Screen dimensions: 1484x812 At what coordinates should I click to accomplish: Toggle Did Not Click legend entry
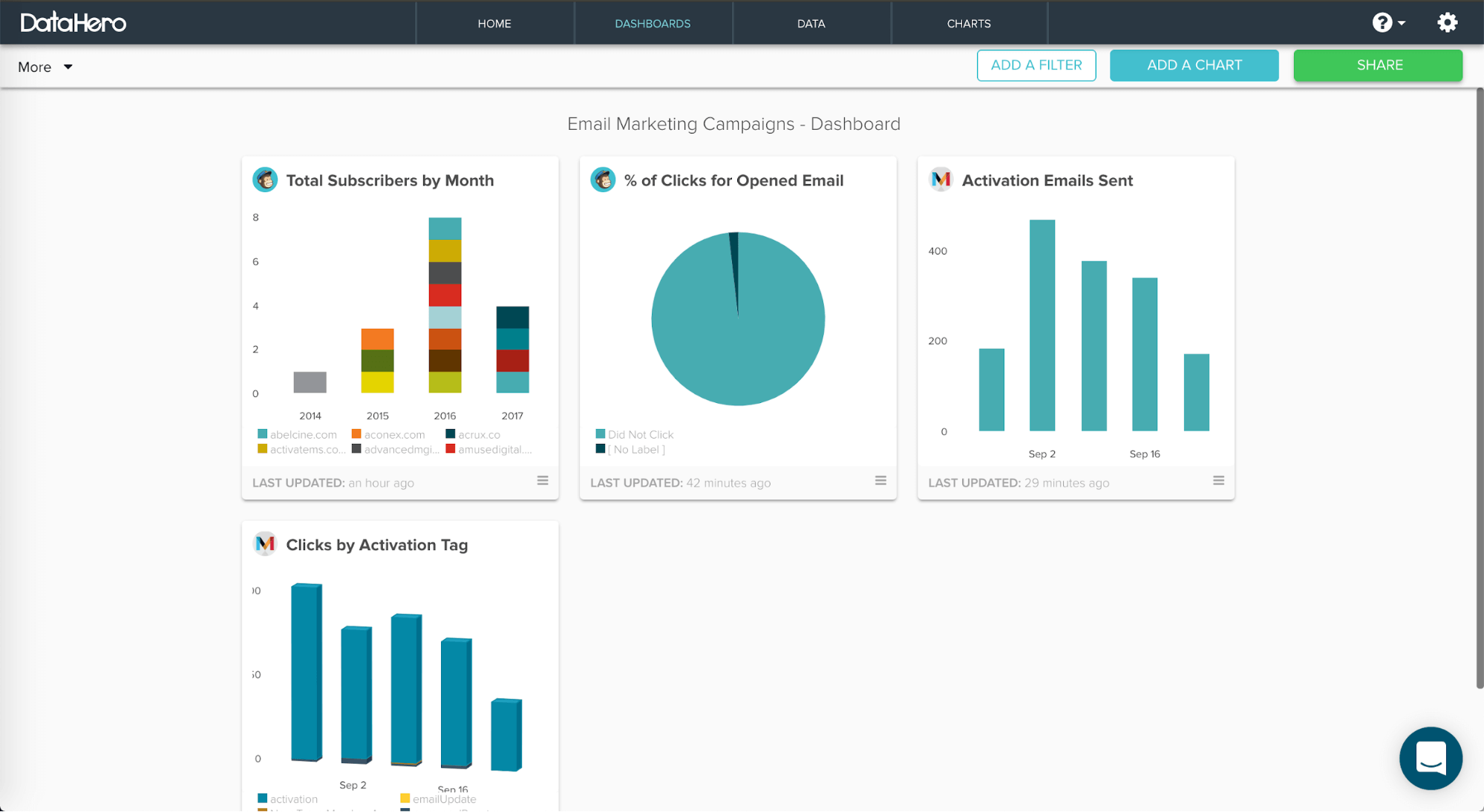pos(634,434)
